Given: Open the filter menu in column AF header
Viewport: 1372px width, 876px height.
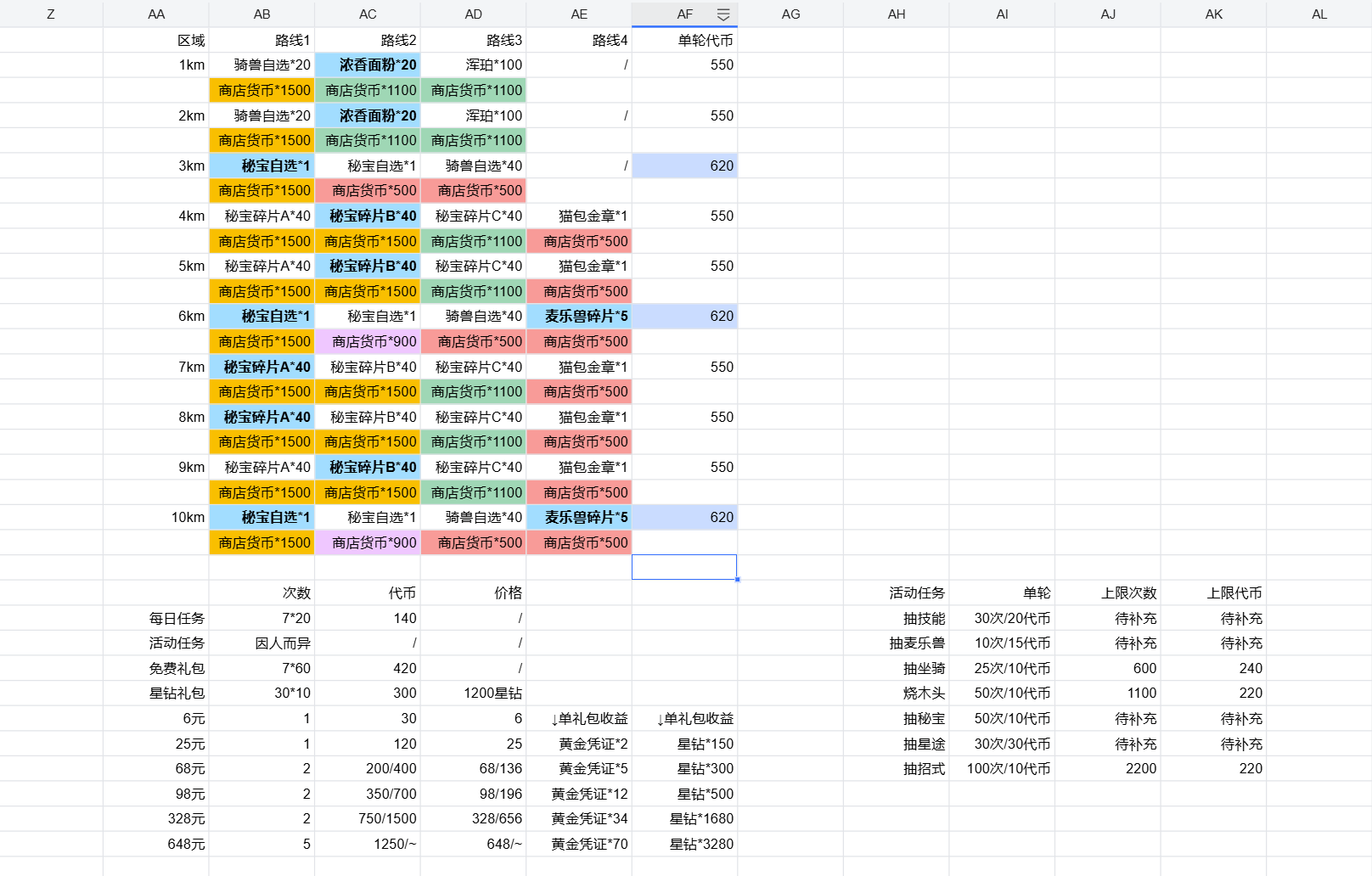Looking at the screenshot, I should (x=723, y=14).
